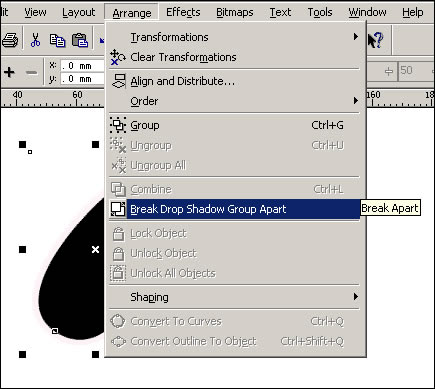435x389 pixels.
Task: Open the View menu
Action: point(35,12)
